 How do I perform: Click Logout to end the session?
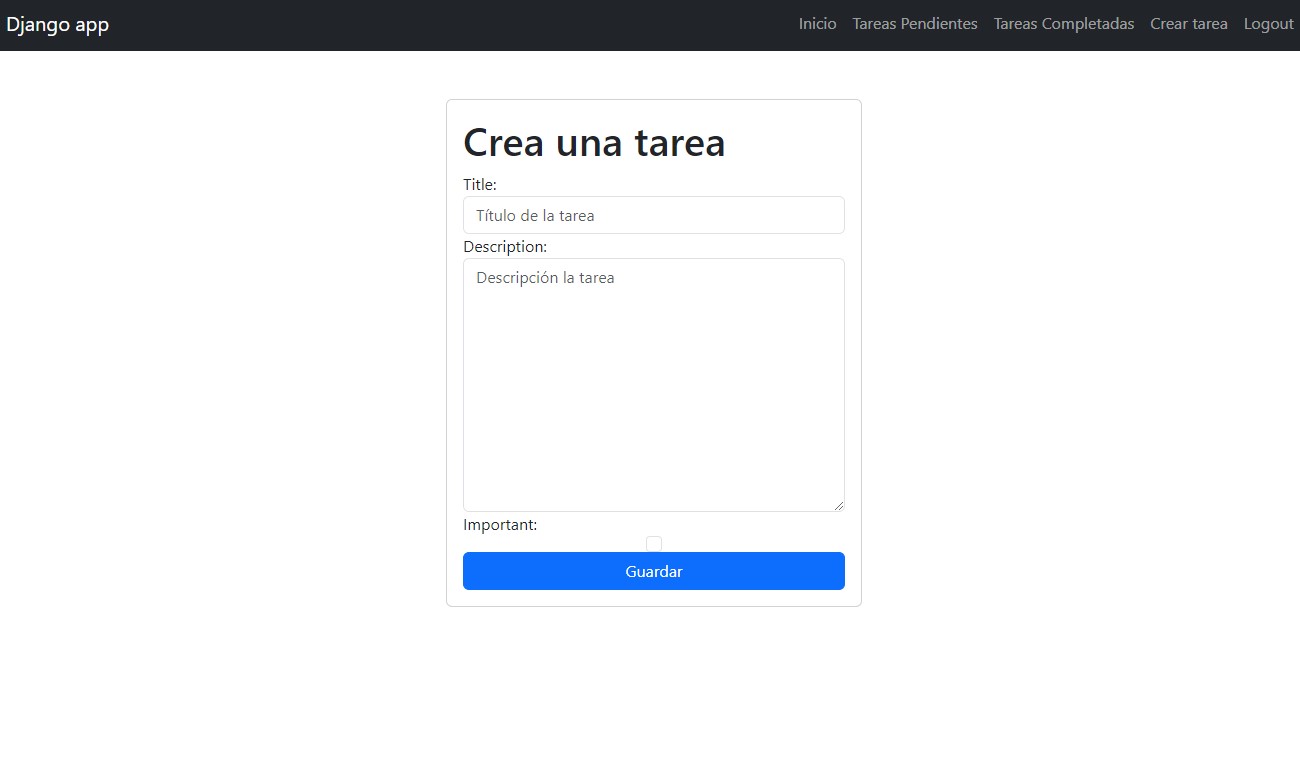click(1268, 23)
